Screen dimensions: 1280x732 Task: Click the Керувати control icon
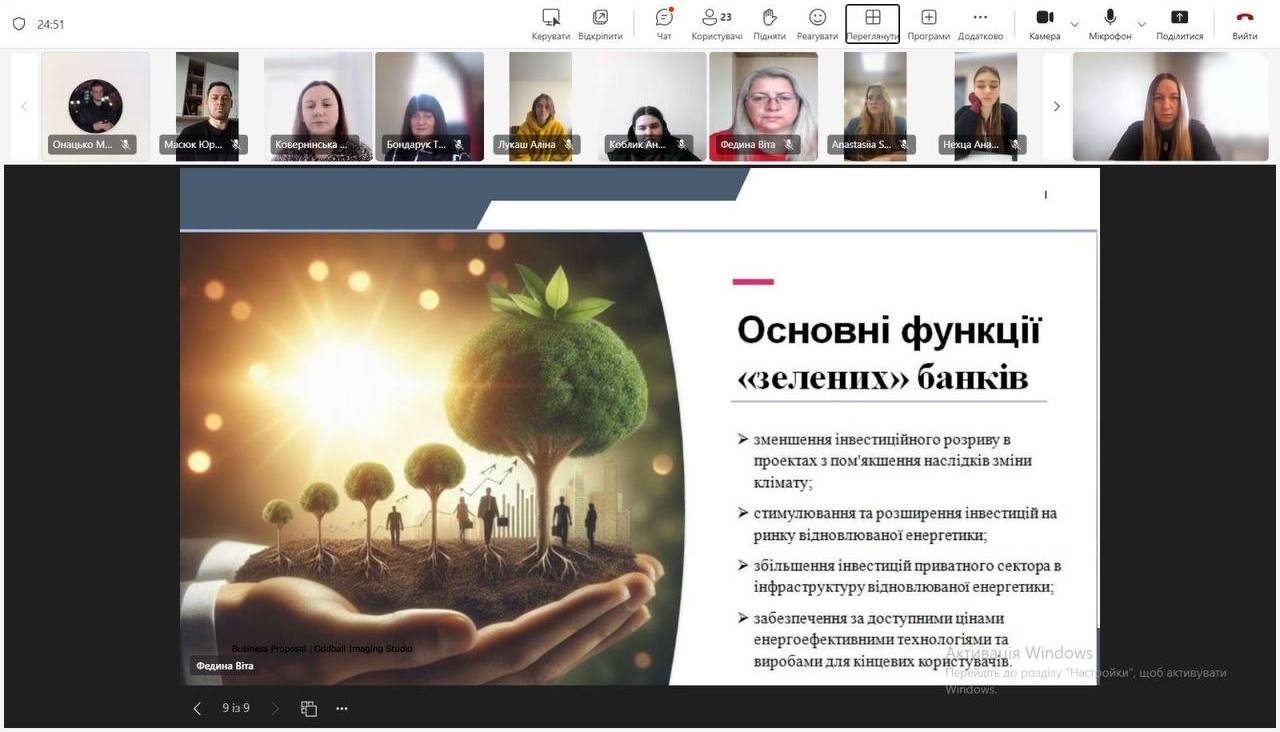click(x=550, y=23)
